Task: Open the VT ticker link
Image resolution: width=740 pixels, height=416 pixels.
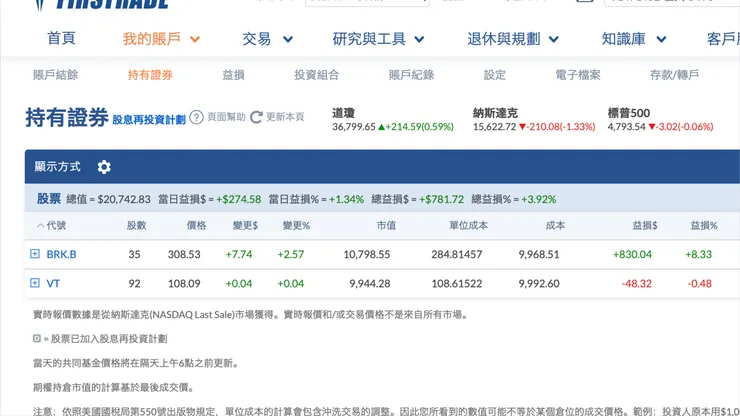Action: [x=53, y=283]
